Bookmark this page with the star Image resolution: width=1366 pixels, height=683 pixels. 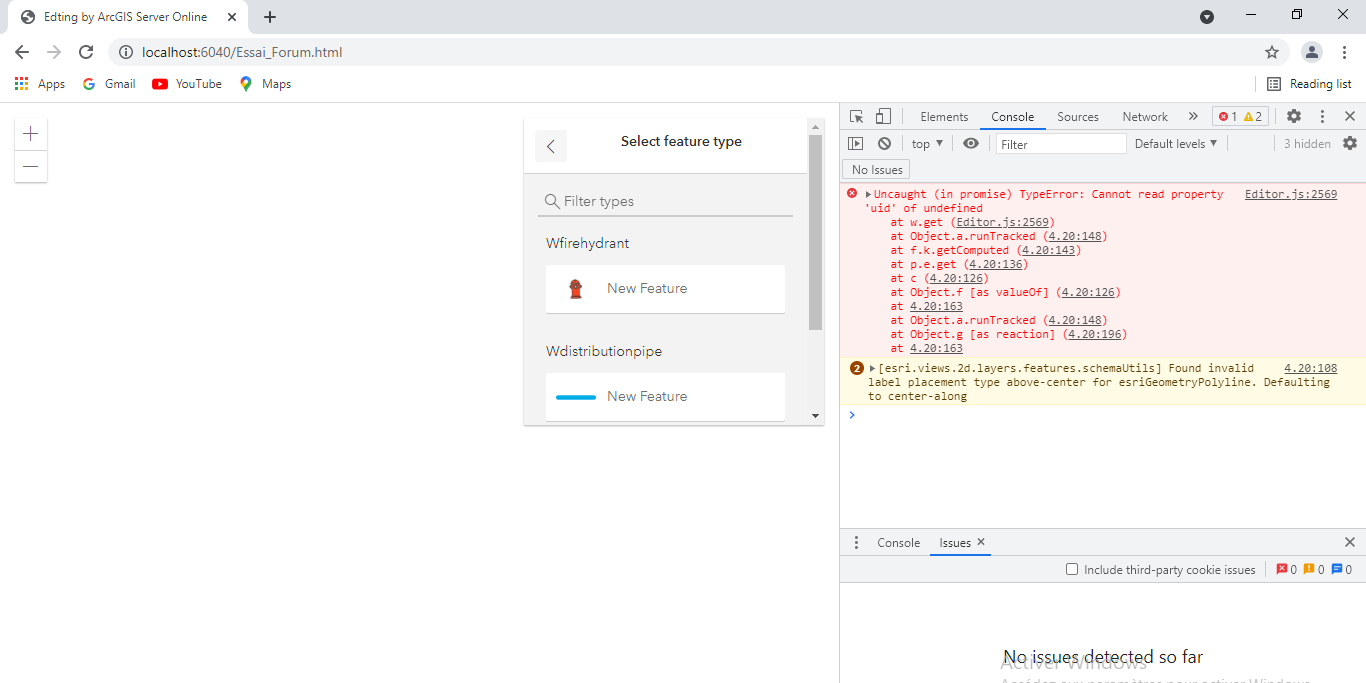coord(1272,52)
